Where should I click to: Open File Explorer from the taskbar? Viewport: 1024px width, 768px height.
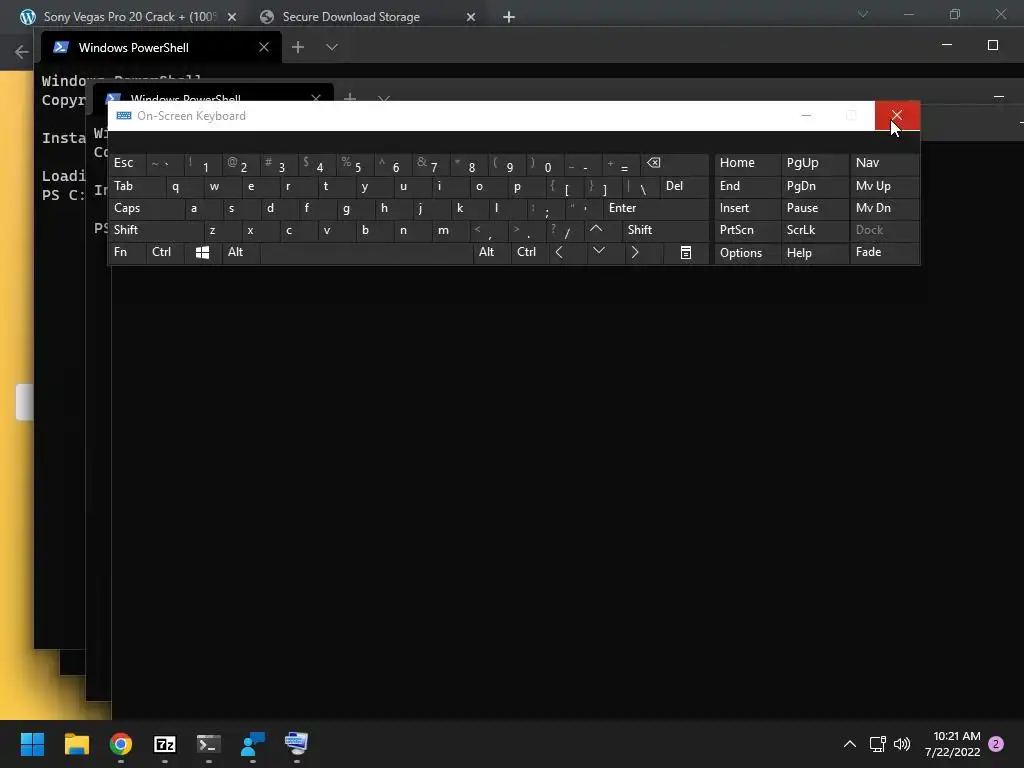pos(76,744)
